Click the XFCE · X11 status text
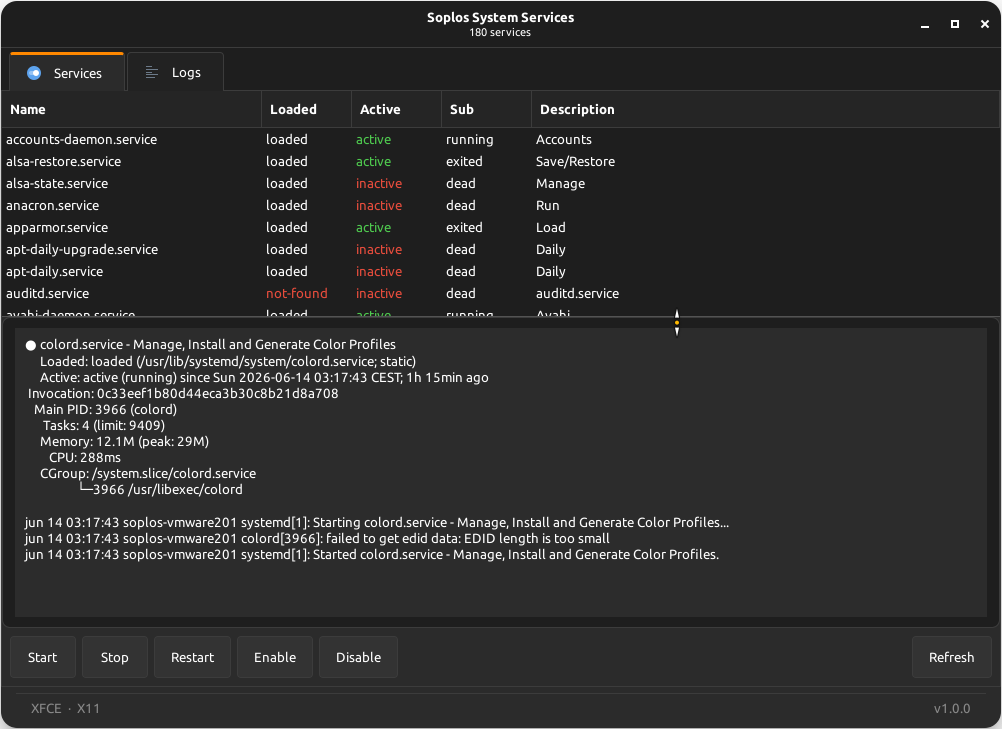The height and width of the screenshot is (729, 1002). tap(65, 709)
